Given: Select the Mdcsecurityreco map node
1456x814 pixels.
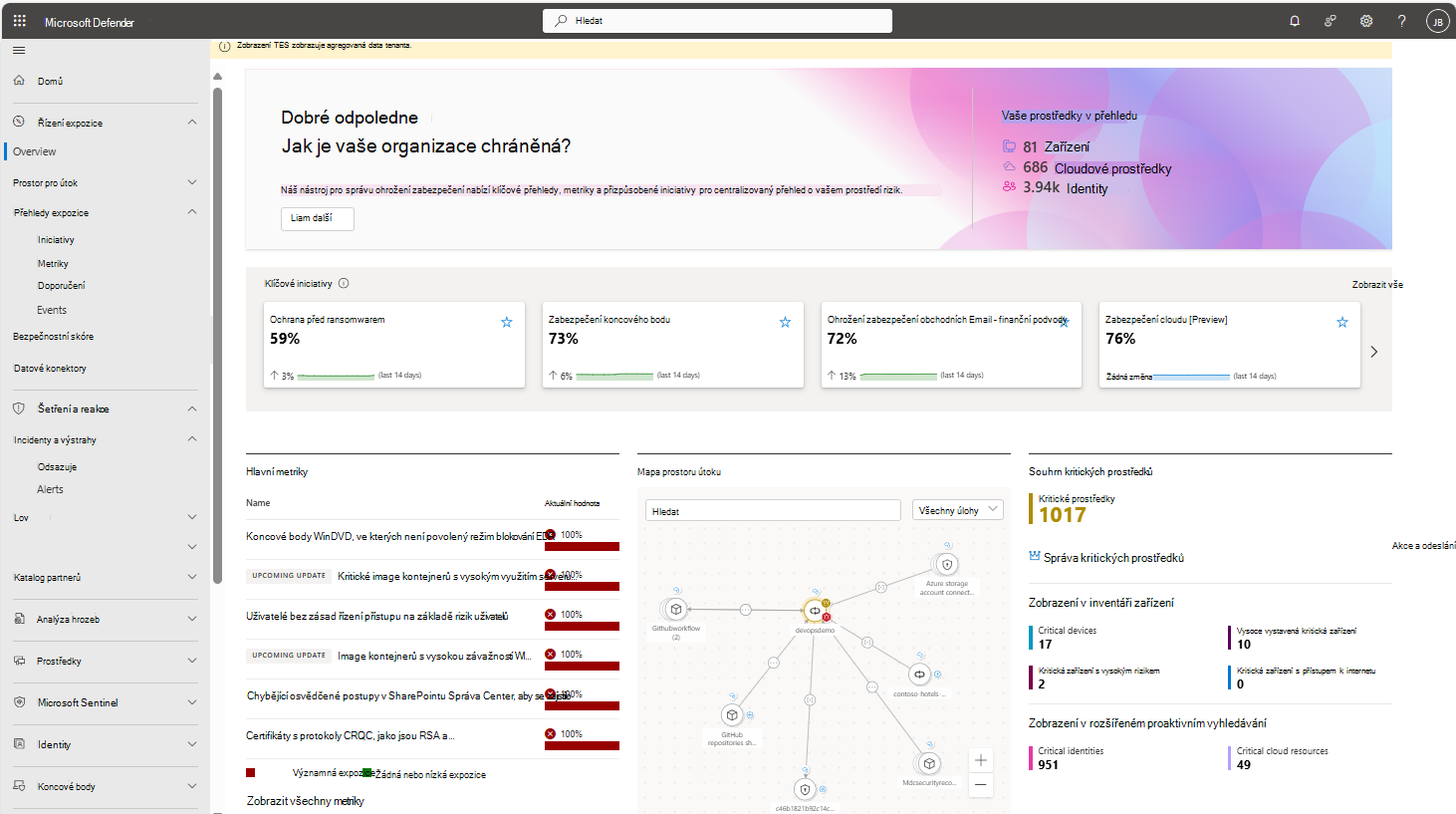Looking at the screenshot, I should pyautogui.click(x=929, y=763).
